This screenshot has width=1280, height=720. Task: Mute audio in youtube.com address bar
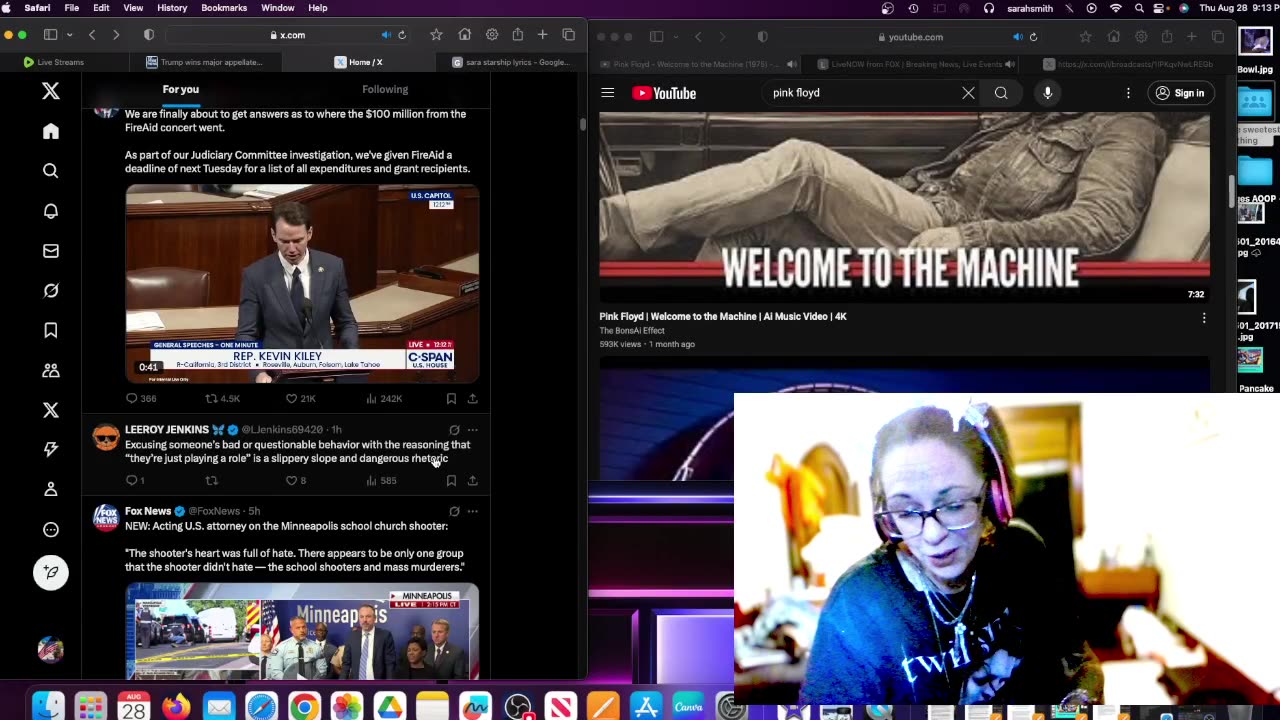point(1017,37)
